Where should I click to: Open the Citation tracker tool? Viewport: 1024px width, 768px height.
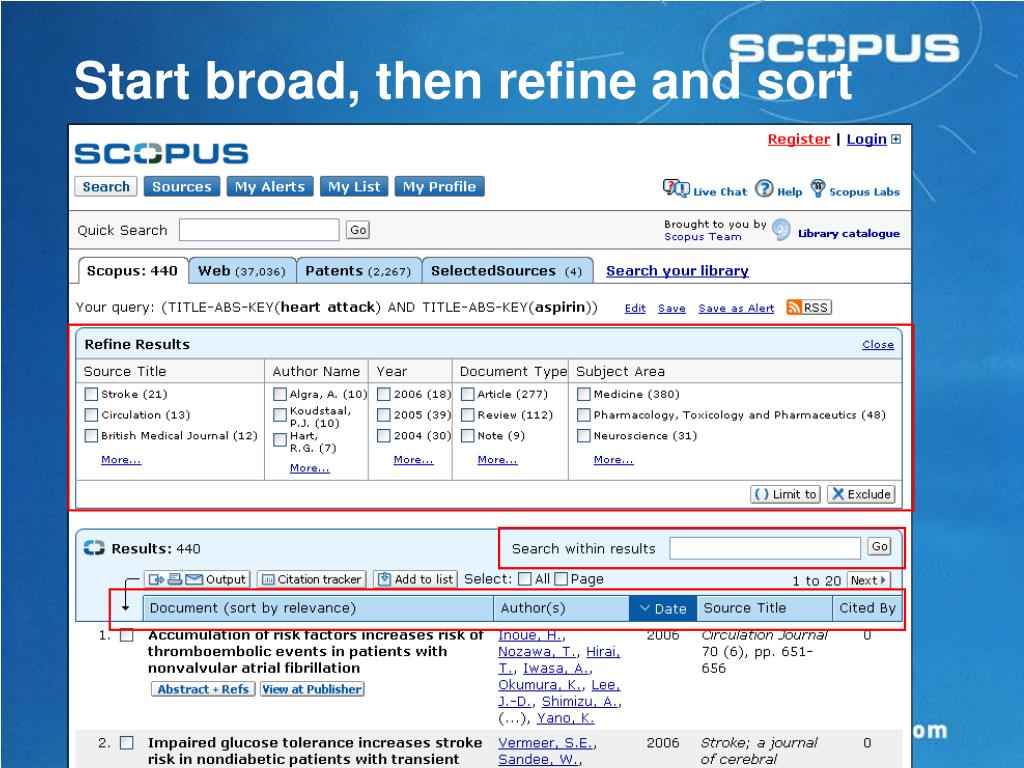point(312,579)
